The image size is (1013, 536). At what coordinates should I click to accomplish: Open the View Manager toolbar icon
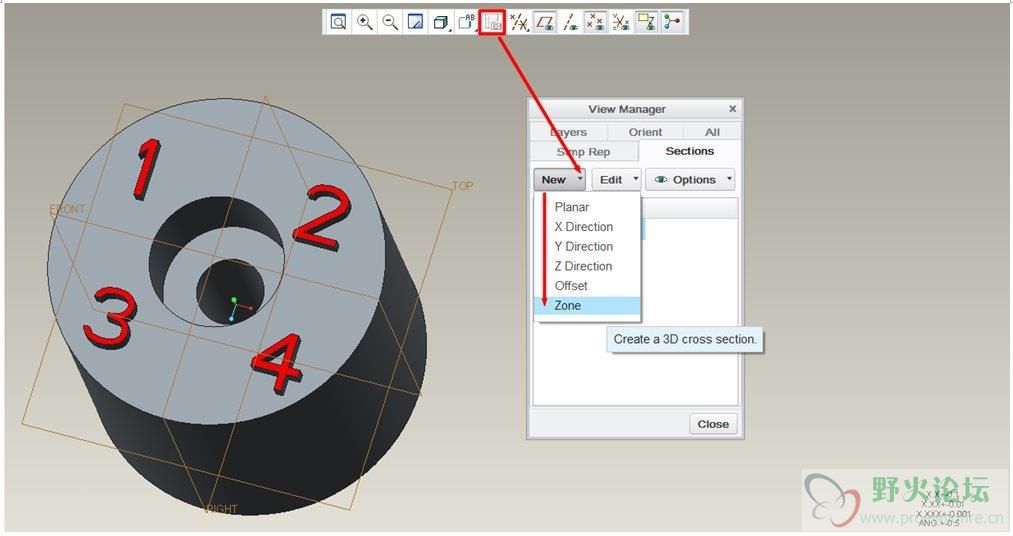(492, 23)
